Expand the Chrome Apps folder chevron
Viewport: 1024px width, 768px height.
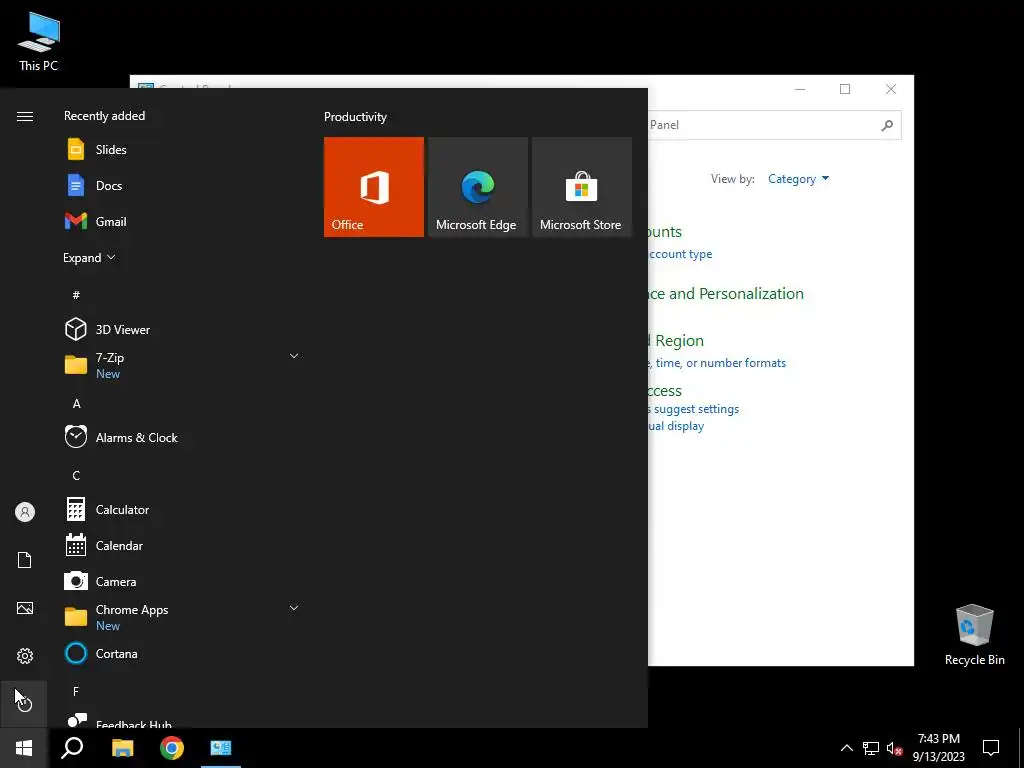click(294, 608)
